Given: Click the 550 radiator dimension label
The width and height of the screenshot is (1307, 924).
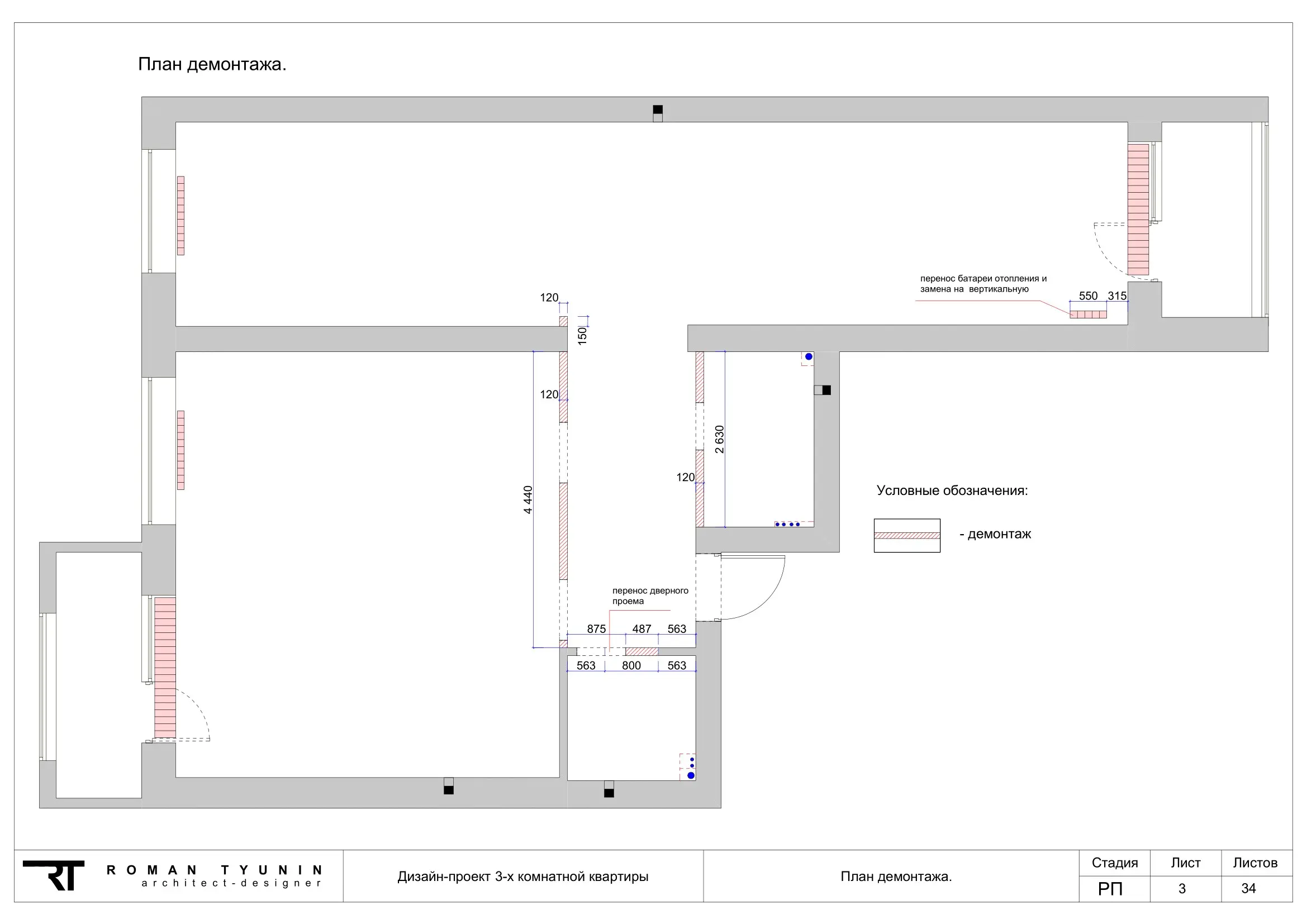Looking at the screenshot, I should tap(1088, 296).
